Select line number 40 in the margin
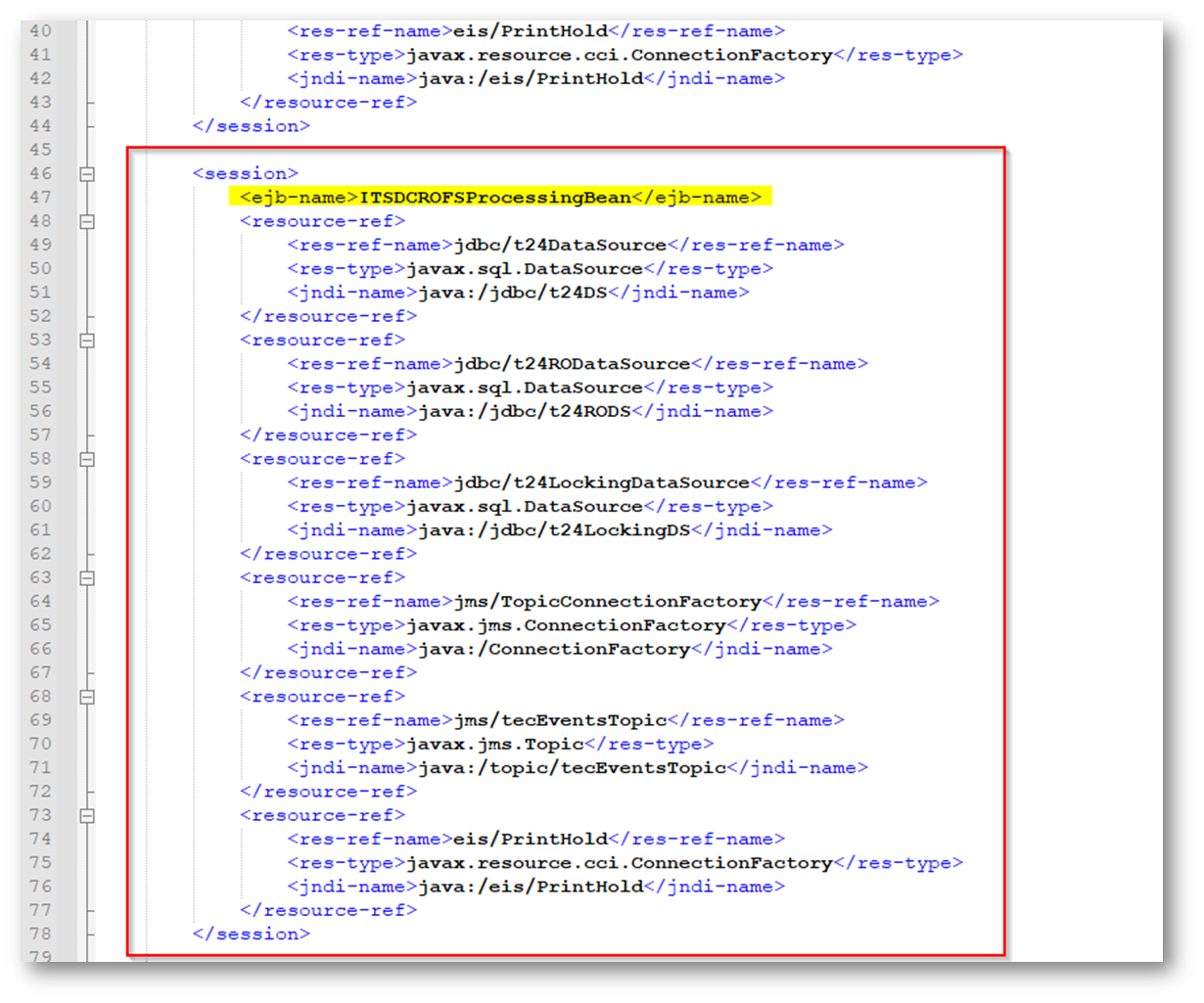 coord(40,31)
